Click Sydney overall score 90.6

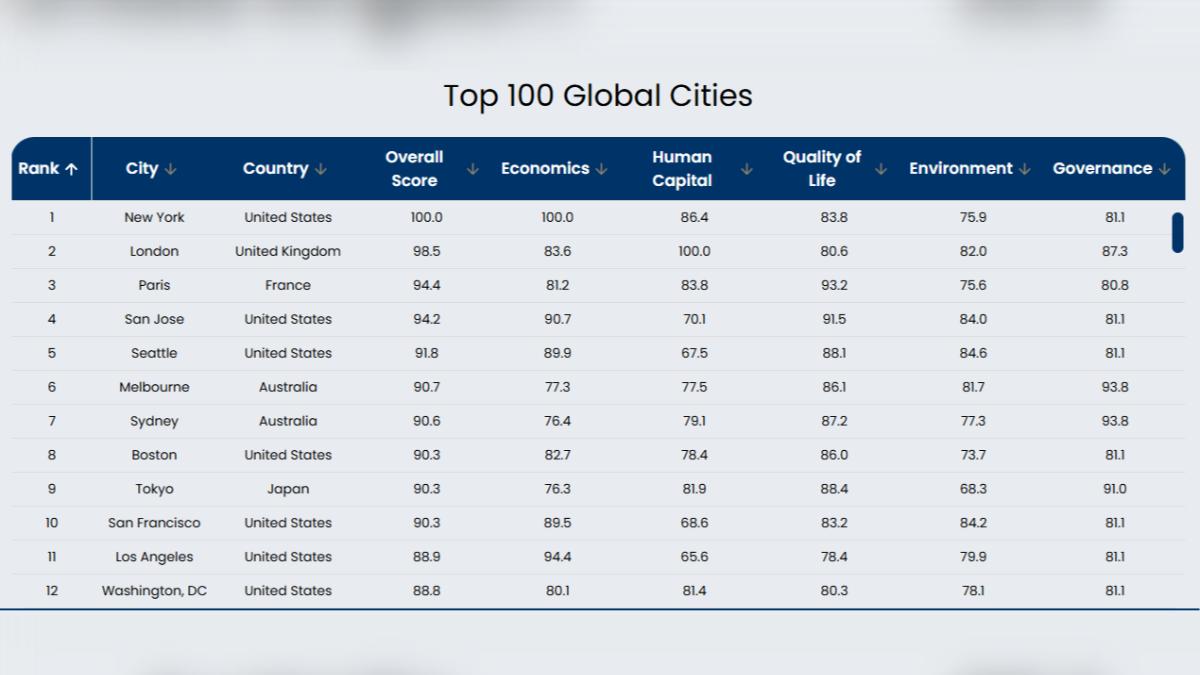point(427,421)
